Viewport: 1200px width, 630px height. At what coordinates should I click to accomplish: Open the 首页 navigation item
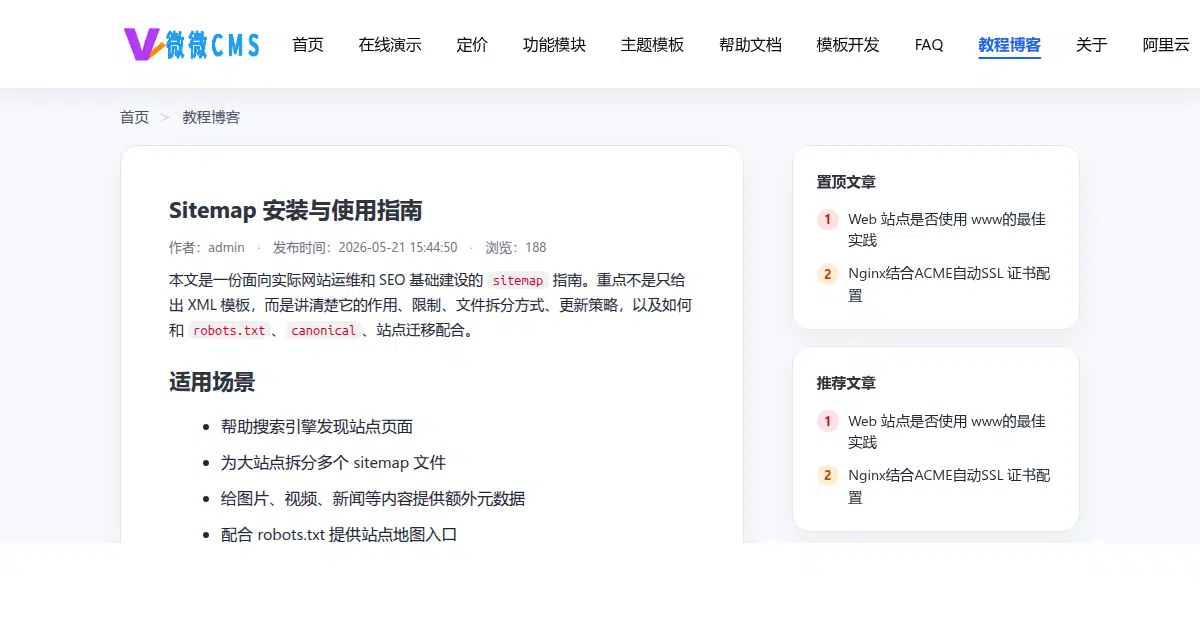point(308,44)
